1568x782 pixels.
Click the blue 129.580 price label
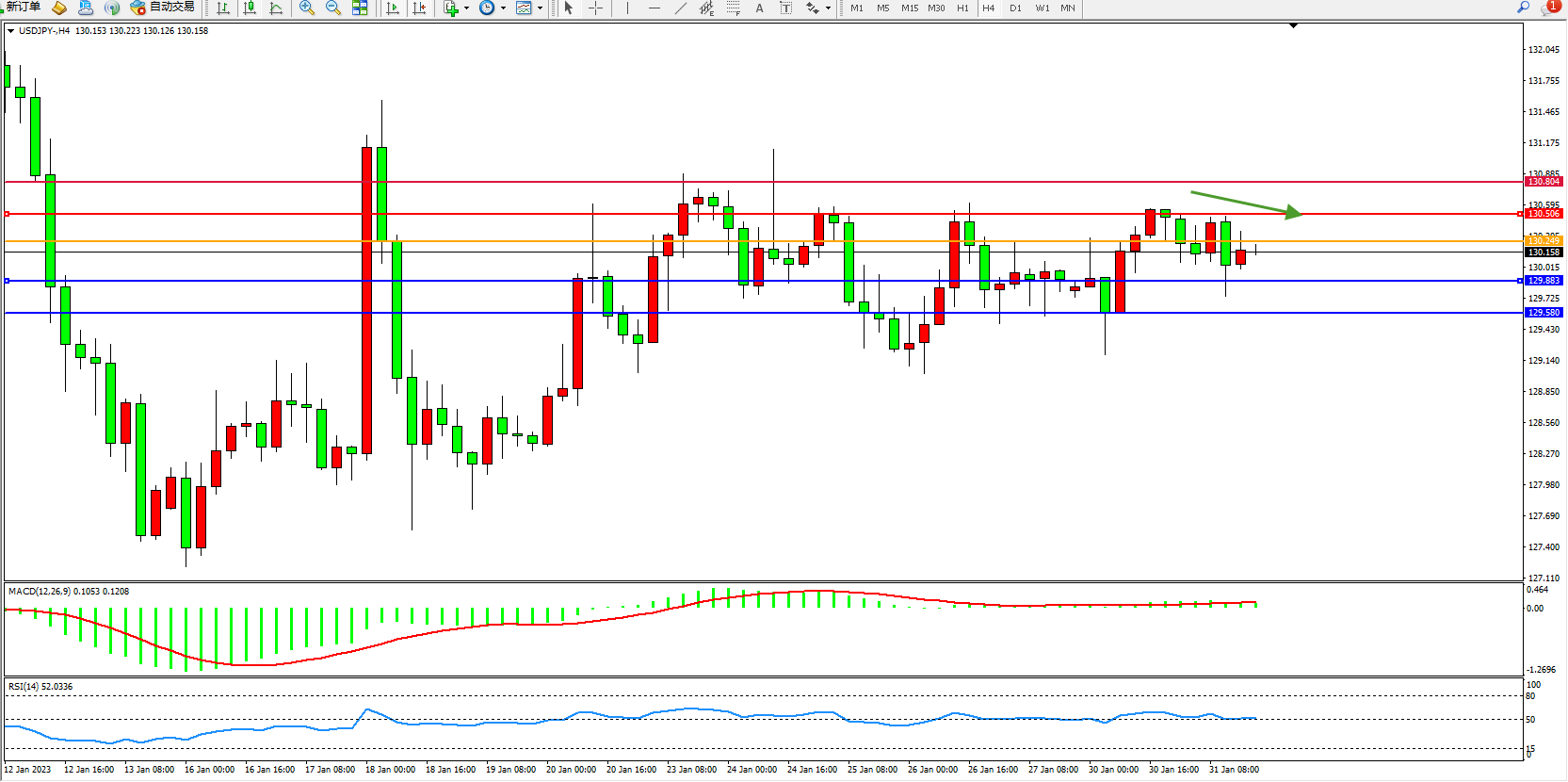pyautogui.click(x=1544, y=313)
